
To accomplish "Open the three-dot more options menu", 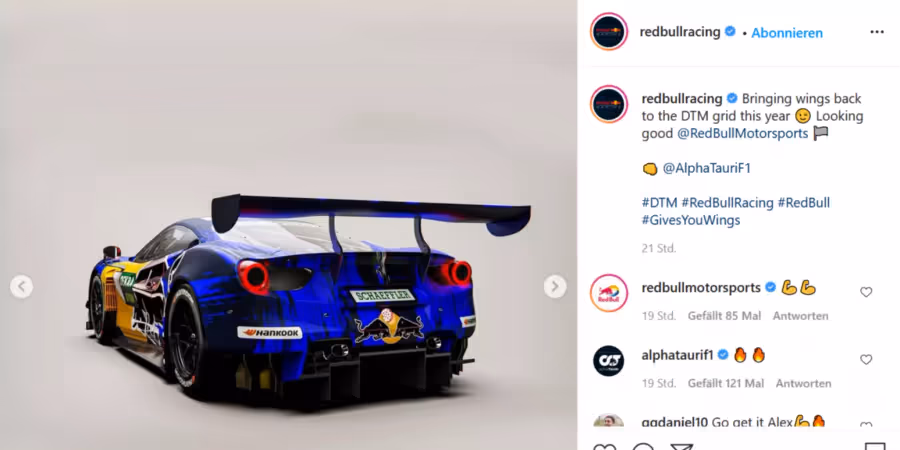I will click(x=876, y=32).
